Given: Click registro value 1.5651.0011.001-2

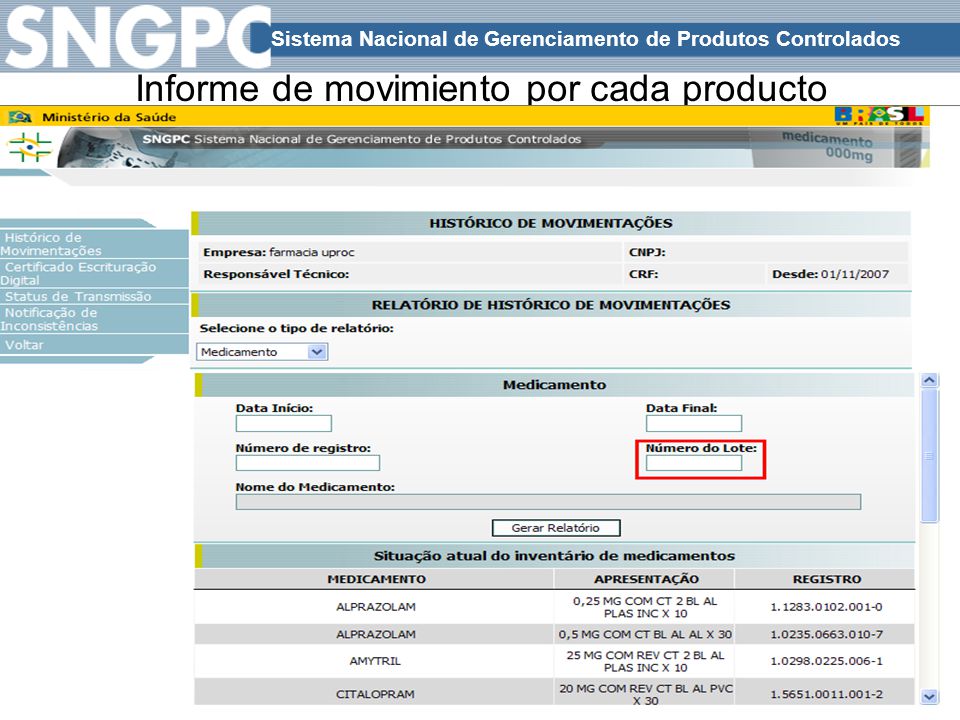Looking at the screenshot, I should click(x=826, y=694).
